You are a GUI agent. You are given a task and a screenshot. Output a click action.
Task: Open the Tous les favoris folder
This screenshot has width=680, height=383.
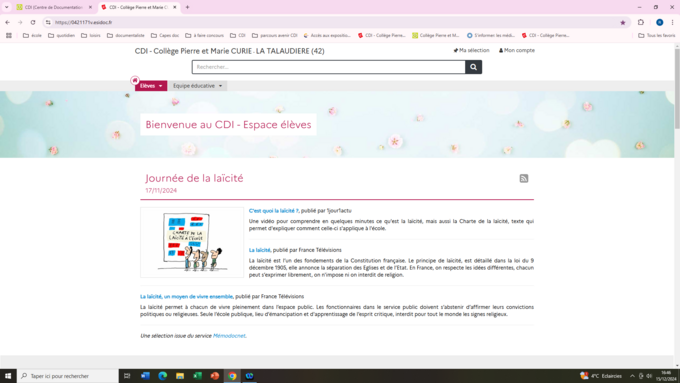click(657, 36)
